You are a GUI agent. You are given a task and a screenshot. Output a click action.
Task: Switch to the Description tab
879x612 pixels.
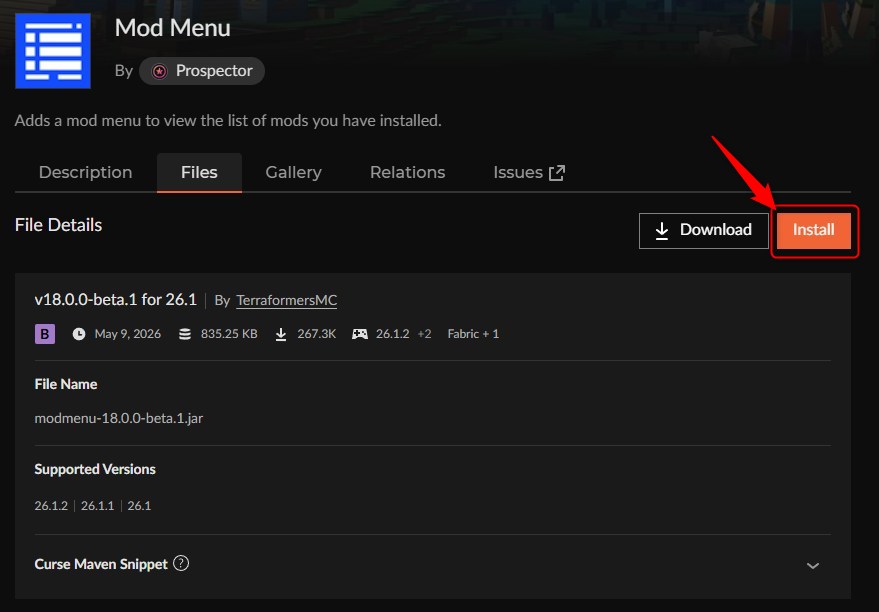pyautogui.click(x=85, y=173)
